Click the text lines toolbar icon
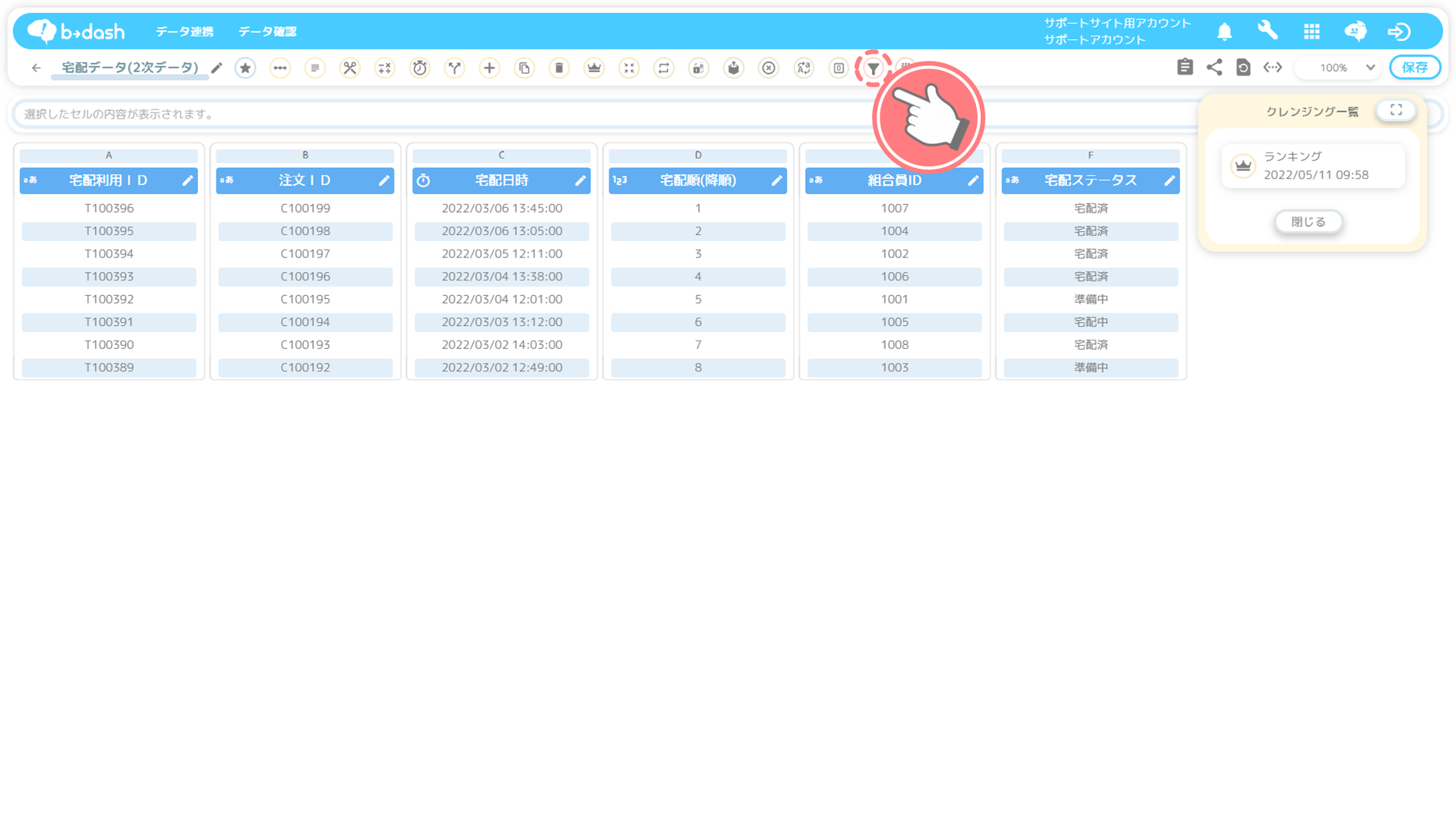1456x819 pixels. (x=315, y=68)
